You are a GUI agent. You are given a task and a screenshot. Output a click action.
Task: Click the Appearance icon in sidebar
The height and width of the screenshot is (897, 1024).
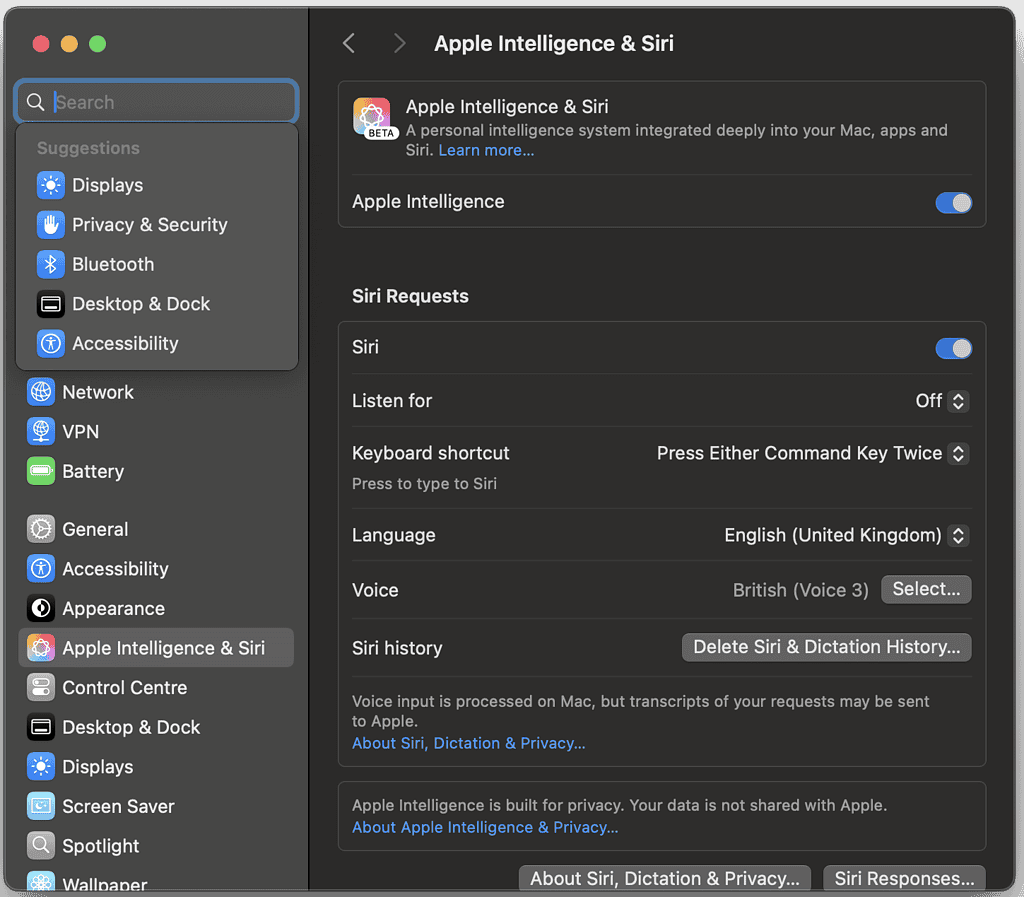click(x=41, y=608)
